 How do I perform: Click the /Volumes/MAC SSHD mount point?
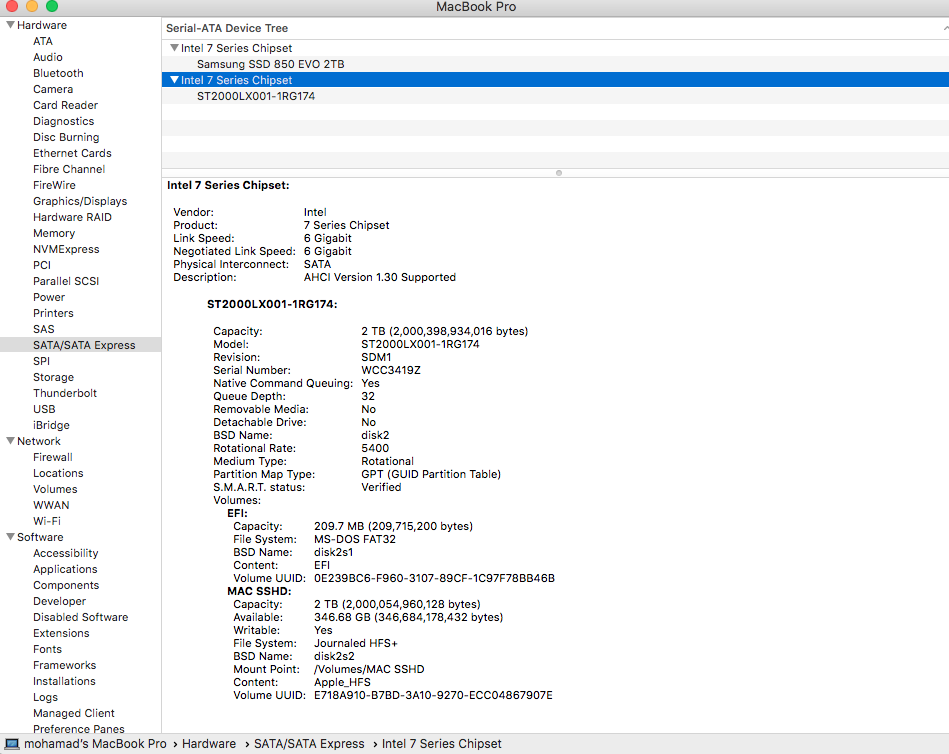tap(369, 669)
